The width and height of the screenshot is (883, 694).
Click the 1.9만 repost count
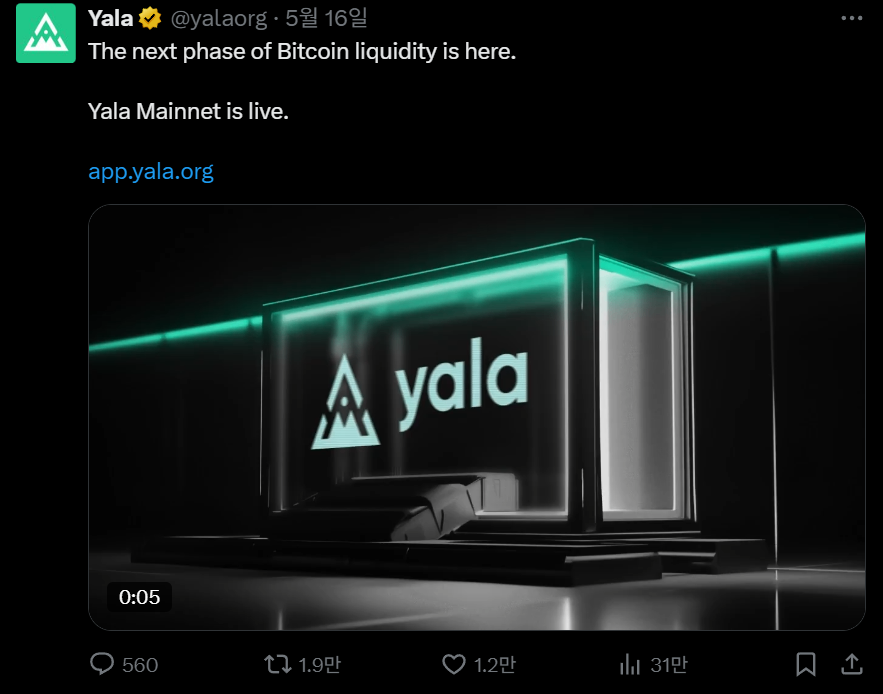point(320,664)
